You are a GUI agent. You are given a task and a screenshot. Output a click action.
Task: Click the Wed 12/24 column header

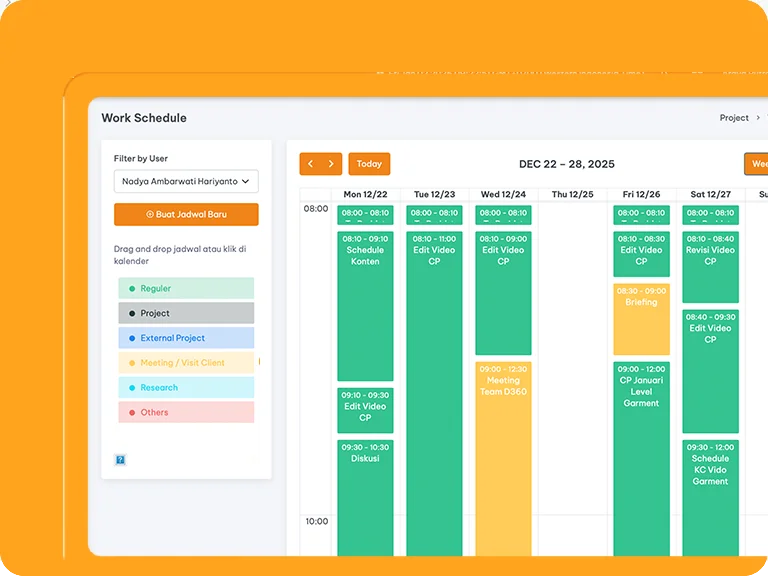point(504,194)
